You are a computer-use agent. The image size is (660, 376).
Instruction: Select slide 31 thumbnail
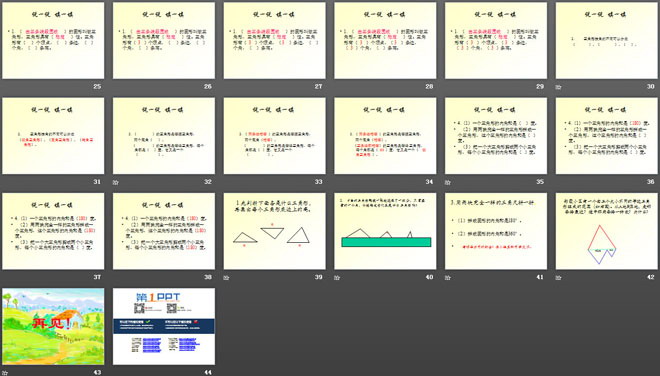[53, 136]
